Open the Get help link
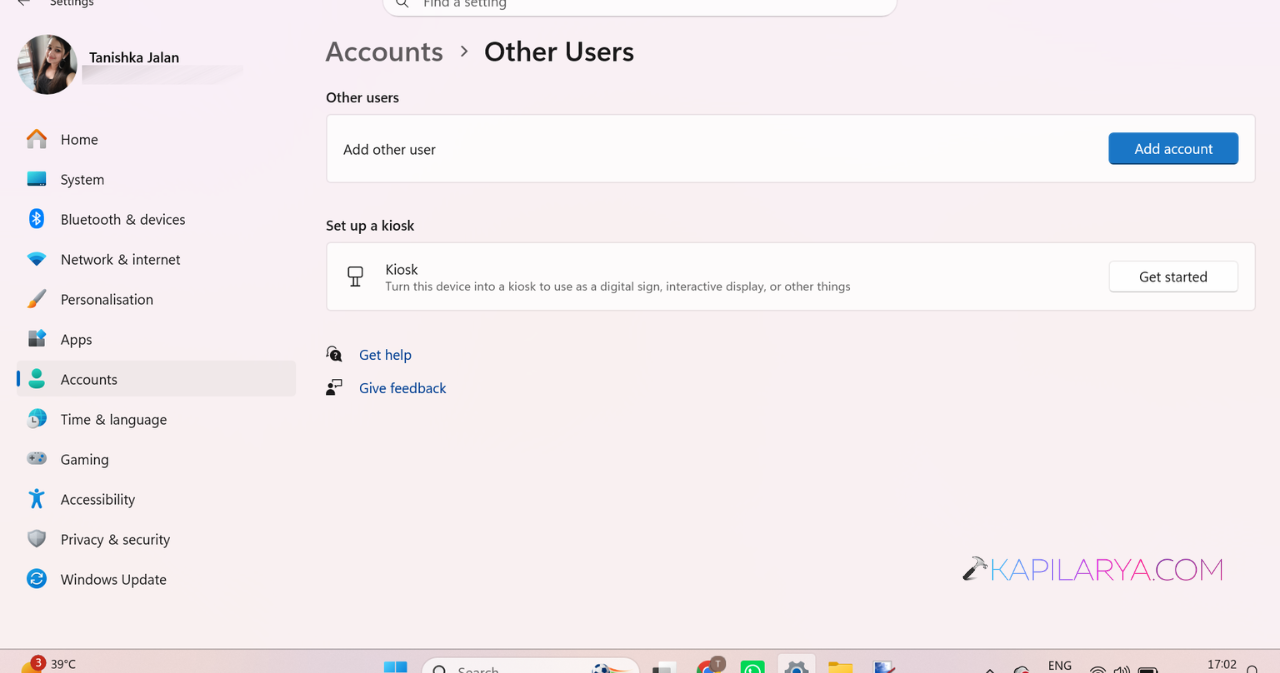The width and height of the screenshot is (1280, 673). 385,355
